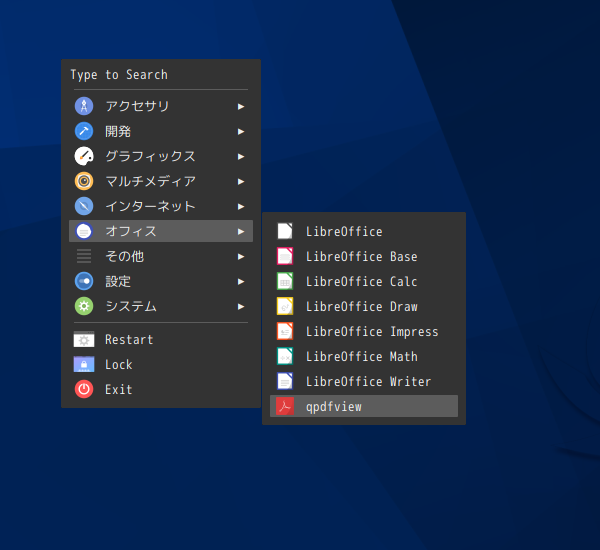This screenshot has height=550, width=600.
Task: Select the オフィス menu label
Action: click(x=131, y=231)
